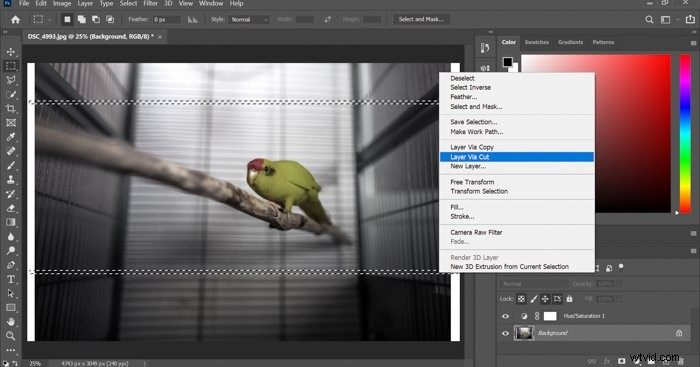Select the Move tool
The height and width of the screenshot is (367, 700).
(x=11, y=52)
